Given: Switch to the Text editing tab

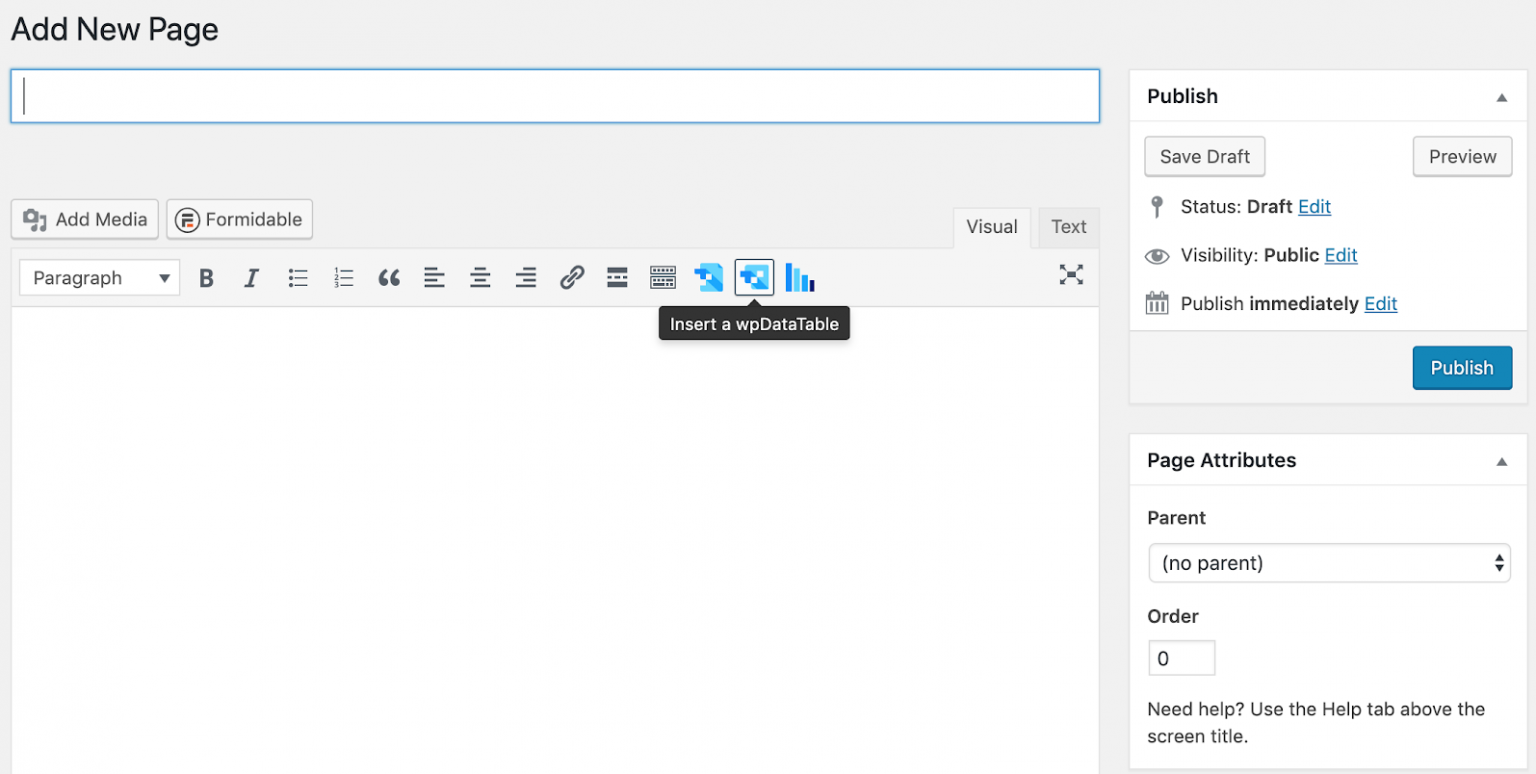Looking at the screenshot, I should point(1068,227).
